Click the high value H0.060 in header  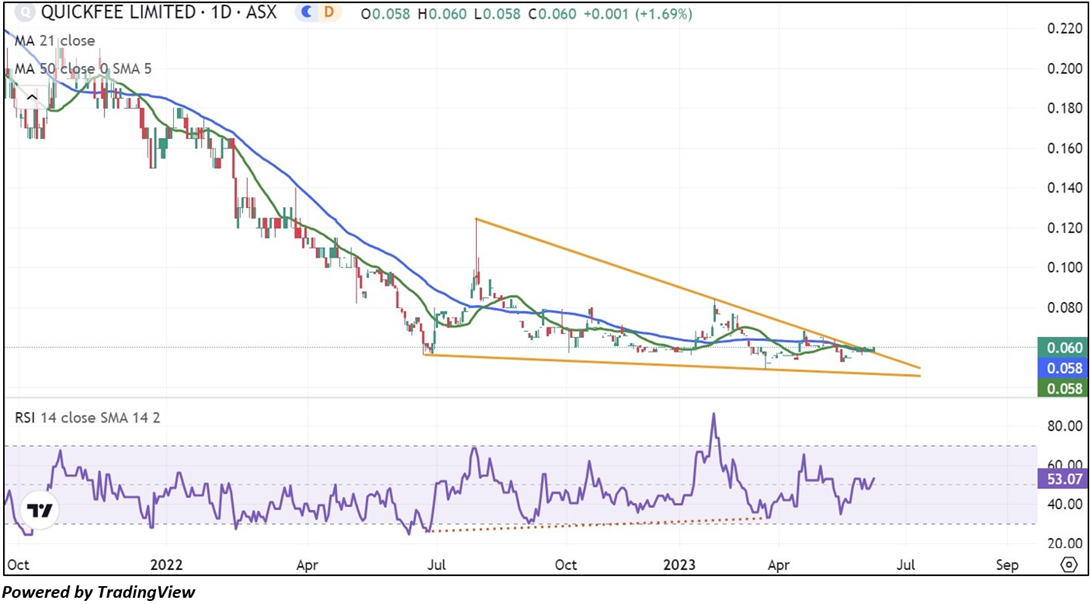[x=442, y=14]
